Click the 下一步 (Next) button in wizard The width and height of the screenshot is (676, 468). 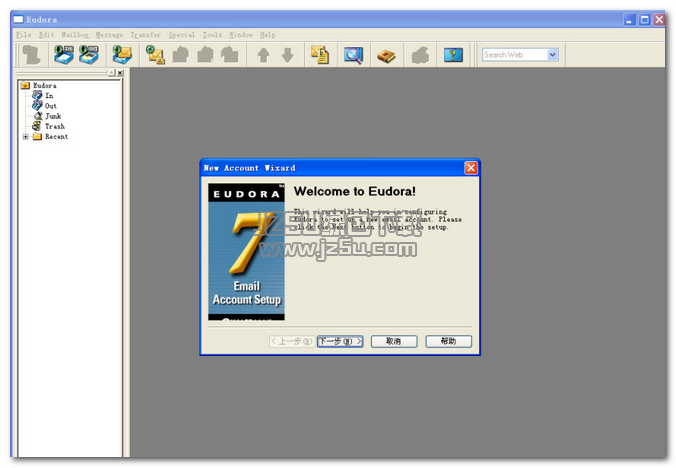(340, 341)
